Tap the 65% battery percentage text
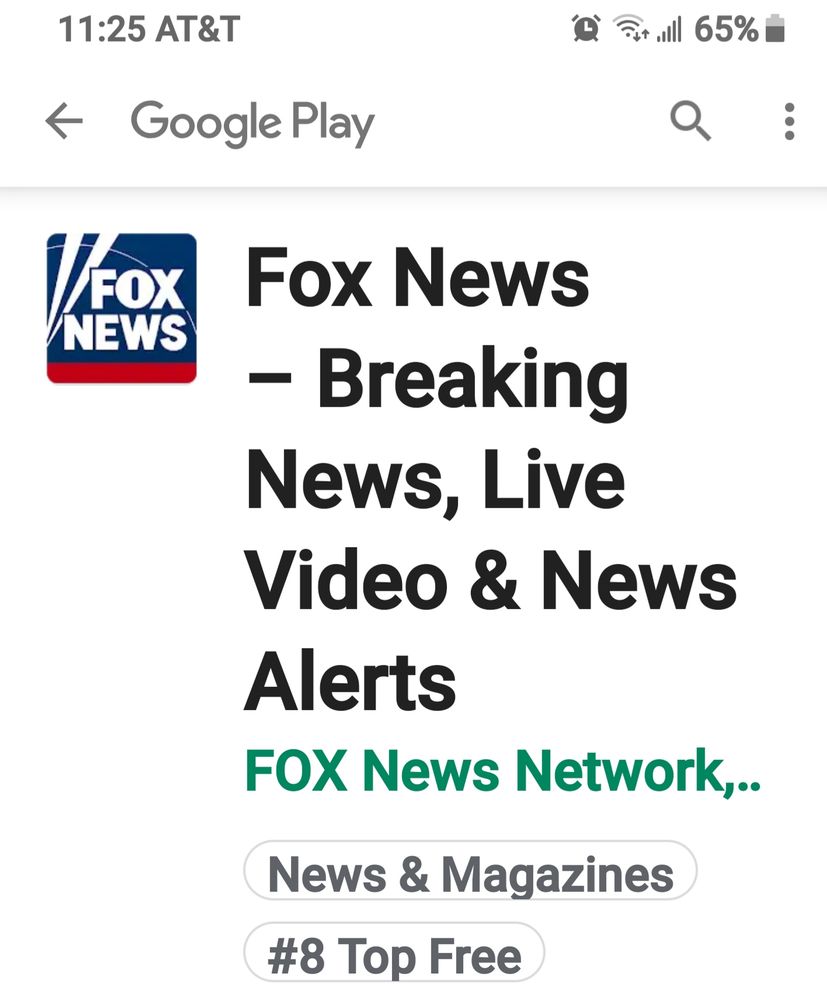The width and height of the screenshot is (827, 999). point(726,29)
